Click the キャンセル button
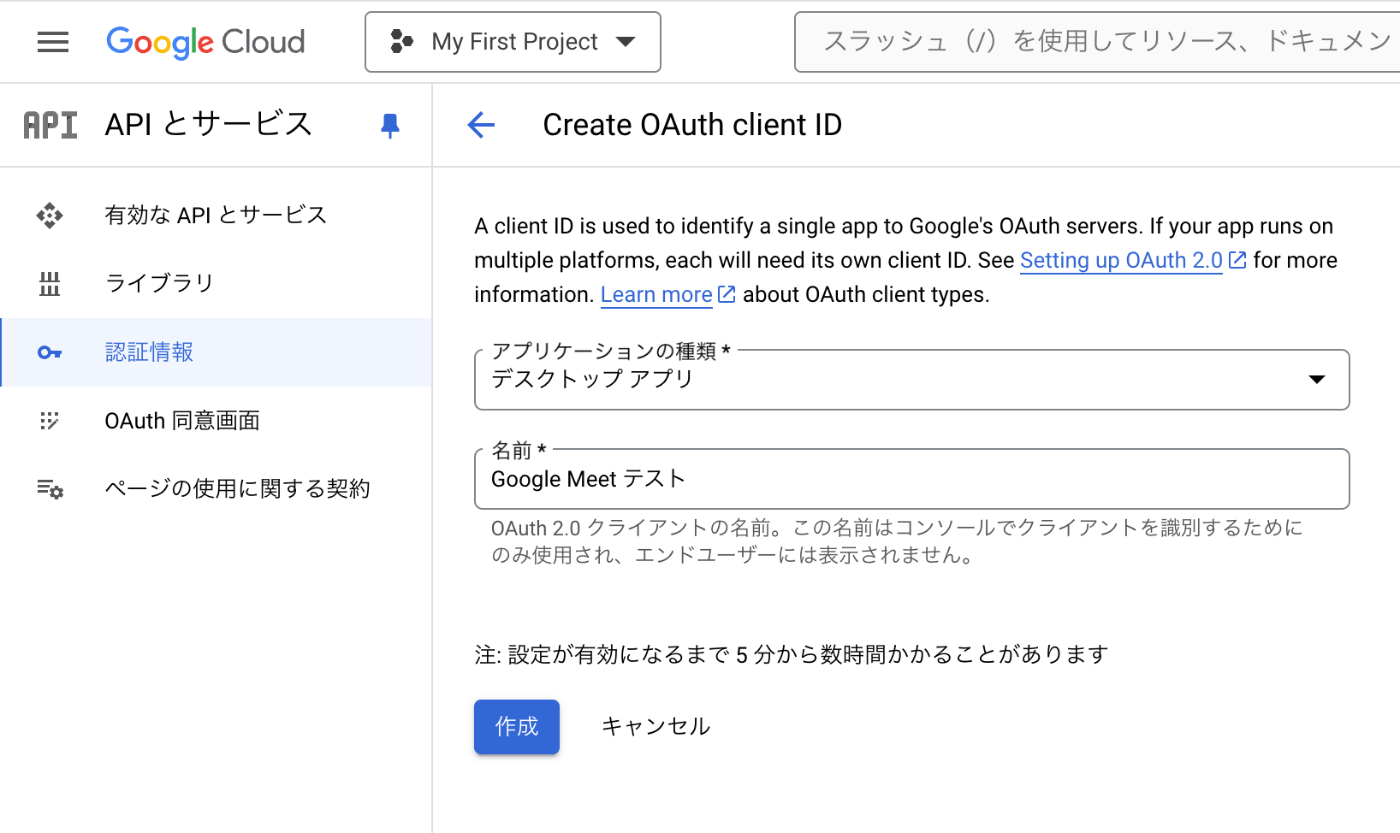The height and width of the screenshot is (833, 1400). [656, 727]
